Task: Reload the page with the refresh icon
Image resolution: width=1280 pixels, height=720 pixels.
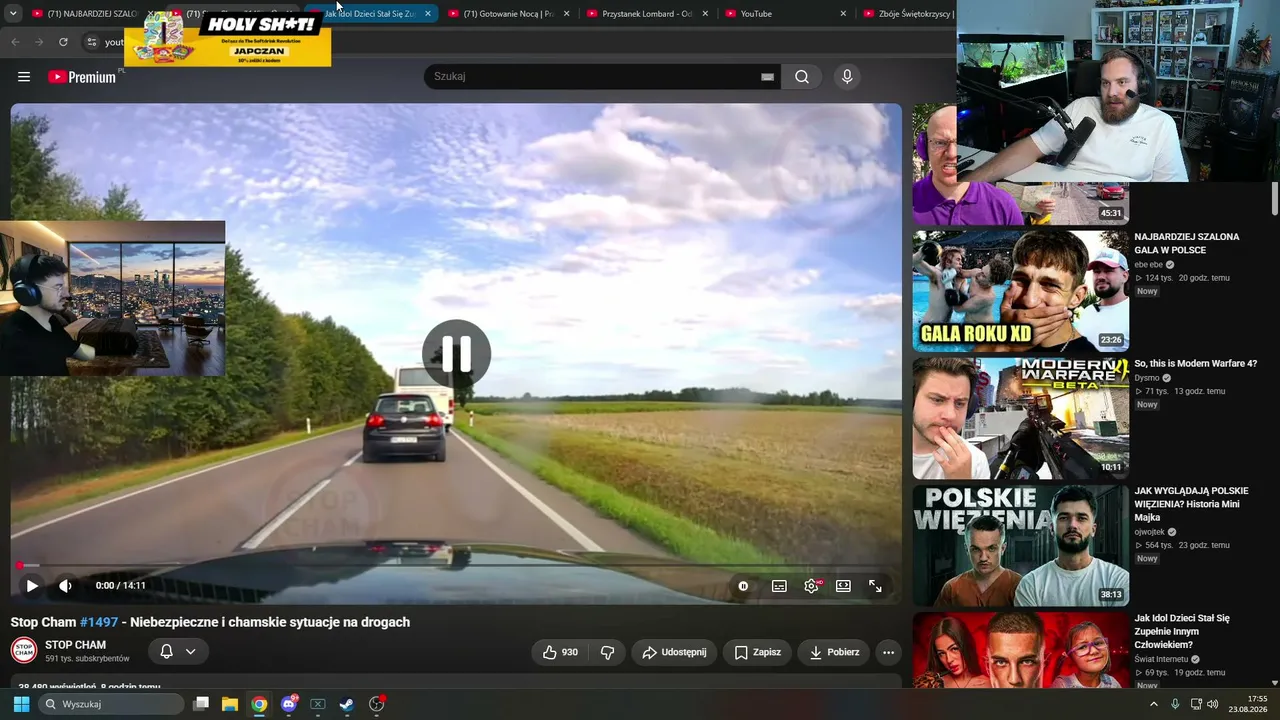Action: [63, 42]
